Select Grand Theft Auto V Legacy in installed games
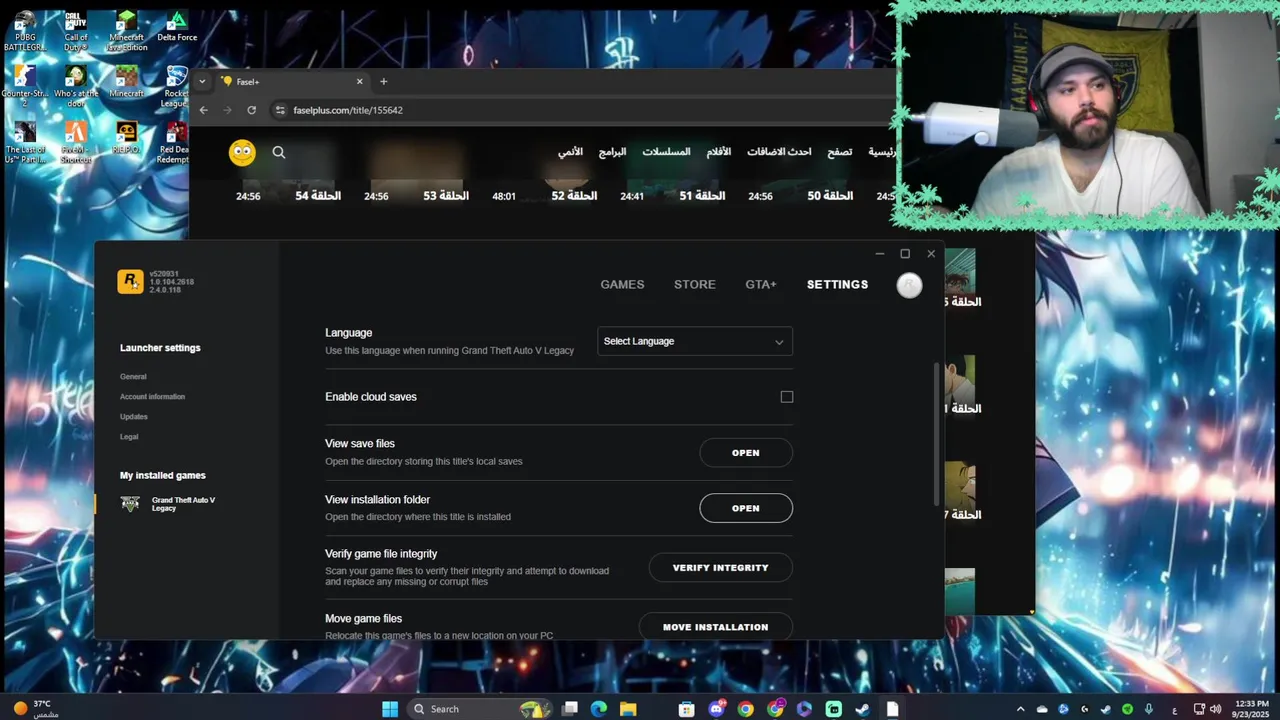Image resolution: width=1280 pixels, height=720 pixels. [x=170, y=504]
